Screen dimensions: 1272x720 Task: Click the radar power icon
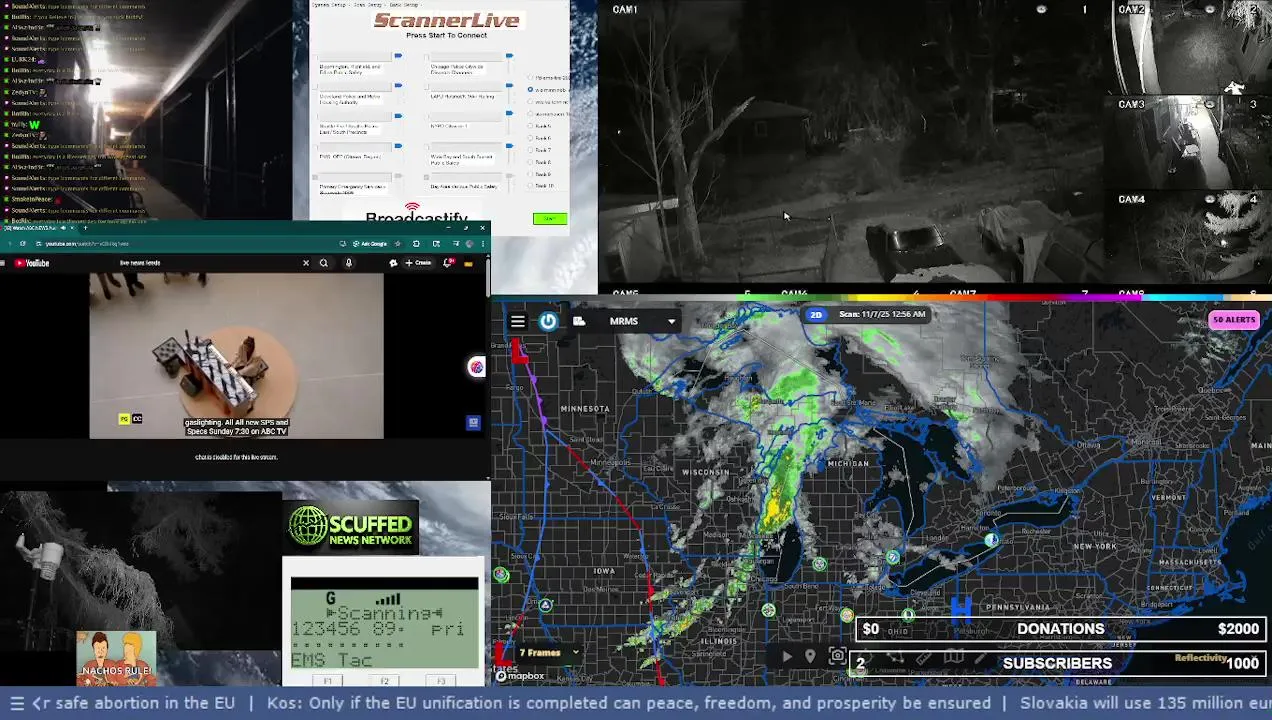pyautogui.click(x=548, y=321)
